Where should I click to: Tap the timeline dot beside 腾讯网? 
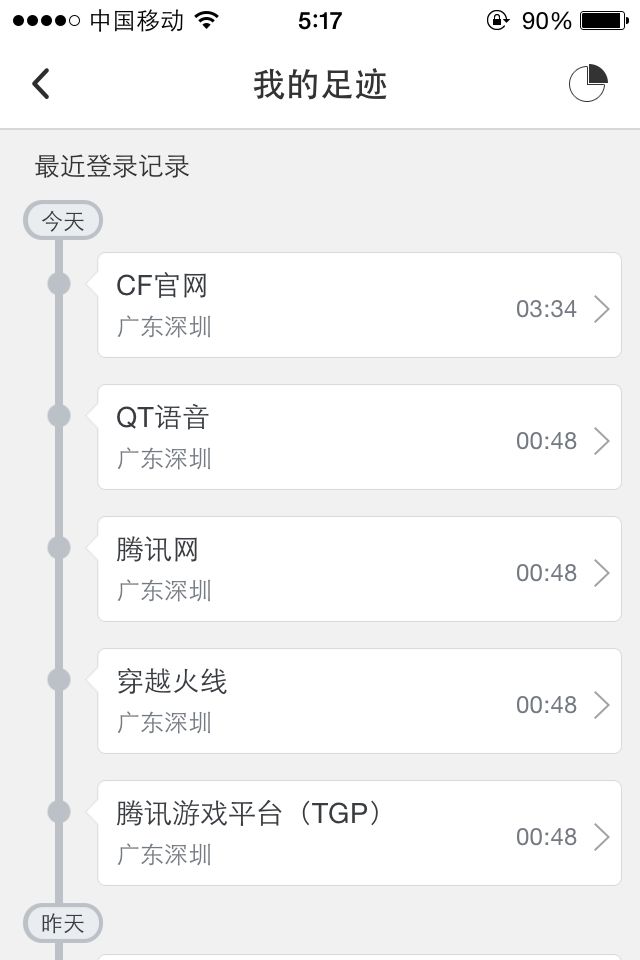point(59,547)
